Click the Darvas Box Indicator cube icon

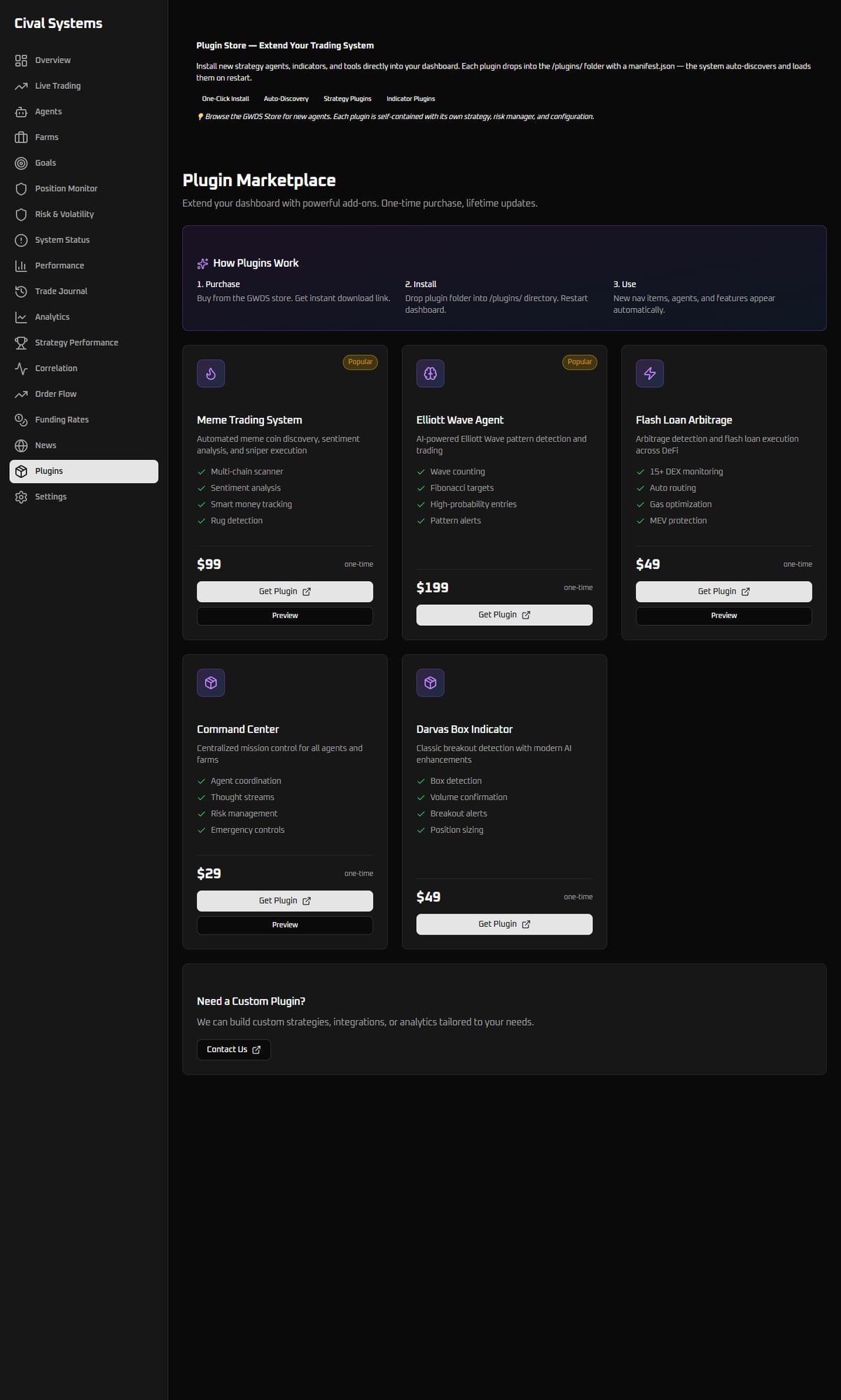[x=430, y=682]
